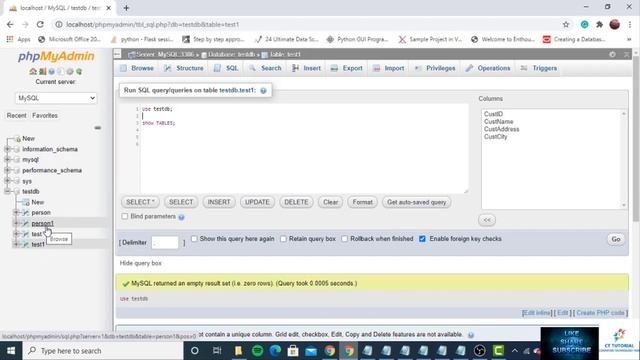
Task: Bookmark this page with the star icon
Action: point(566,24)
